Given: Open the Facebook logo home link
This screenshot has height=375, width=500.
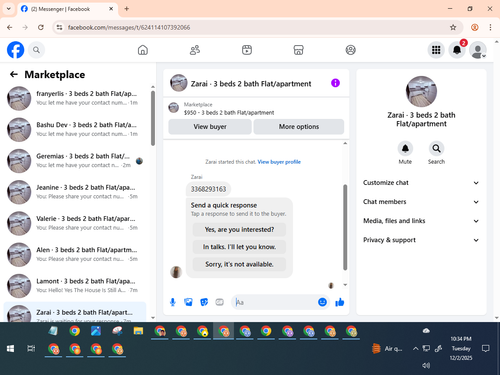Looking at the screenshot, I should tap(16, 50).
